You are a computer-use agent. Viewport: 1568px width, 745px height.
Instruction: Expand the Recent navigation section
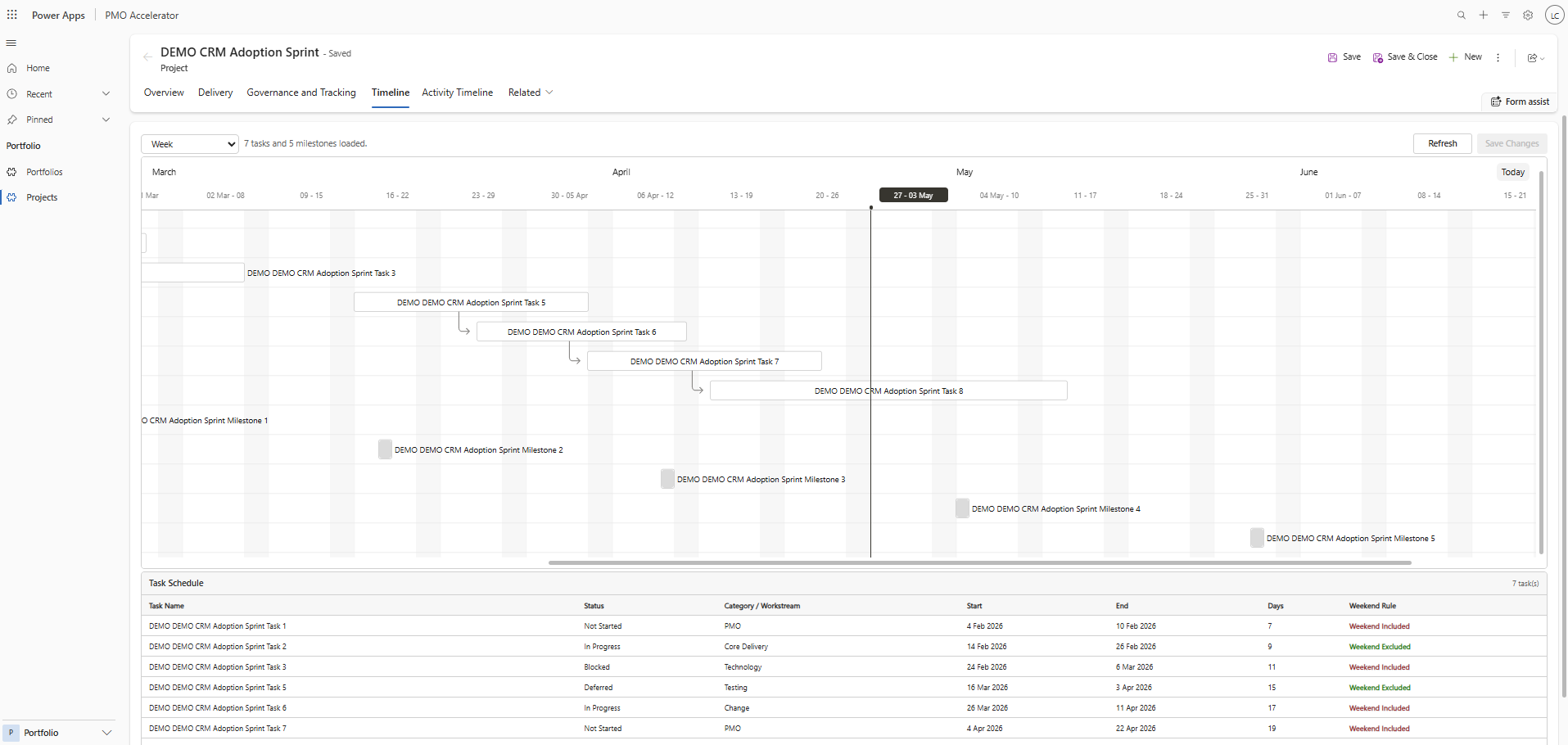[x=106, y=94]
